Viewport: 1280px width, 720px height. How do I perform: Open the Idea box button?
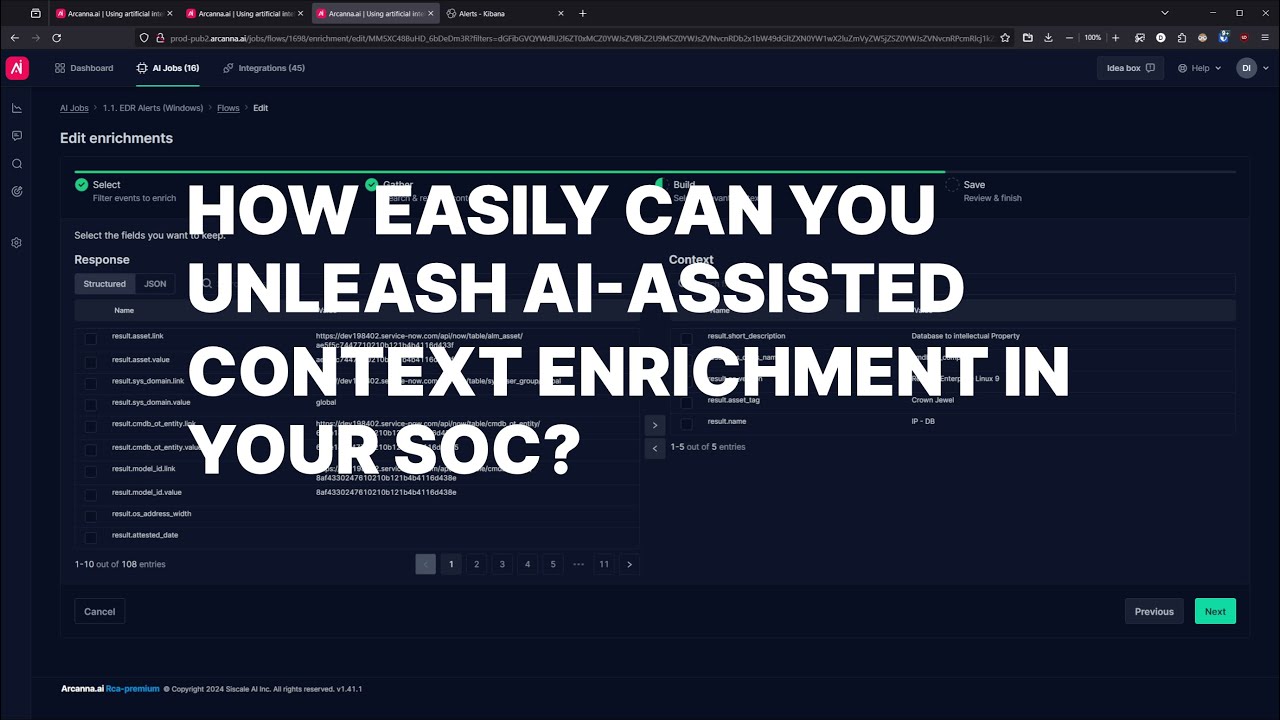[1131, 68]
